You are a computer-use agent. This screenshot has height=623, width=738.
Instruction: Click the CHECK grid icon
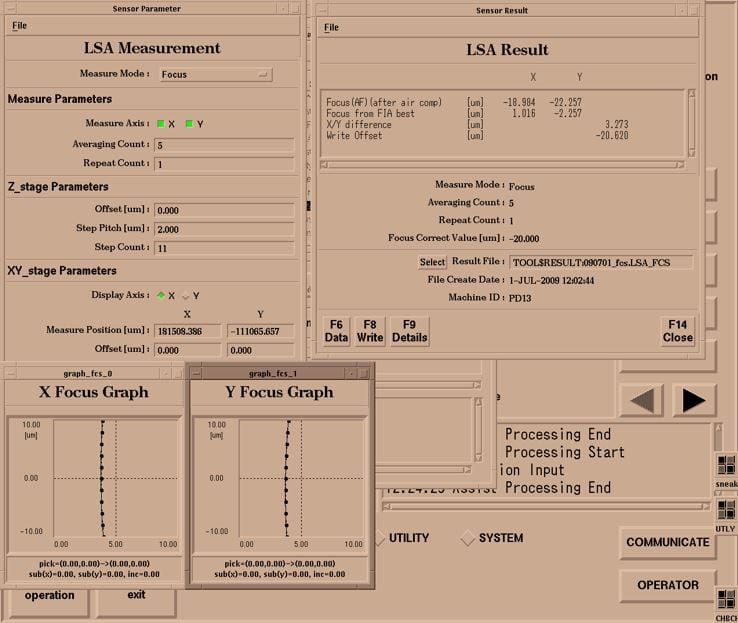pyautogui.click(x=726, y=599)
